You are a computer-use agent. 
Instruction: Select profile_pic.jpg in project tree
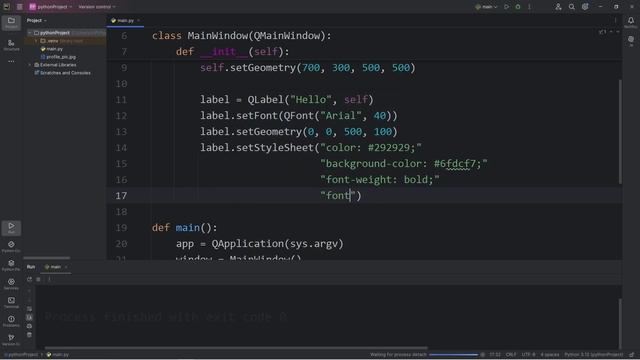point(58,57)
